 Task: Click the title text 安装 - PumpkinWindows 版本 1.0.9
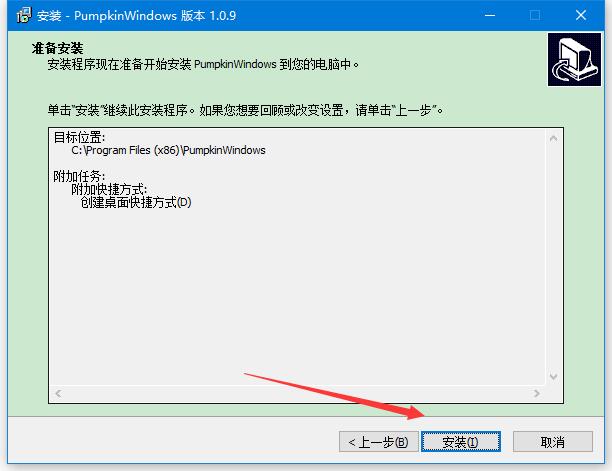click(137, 16)
